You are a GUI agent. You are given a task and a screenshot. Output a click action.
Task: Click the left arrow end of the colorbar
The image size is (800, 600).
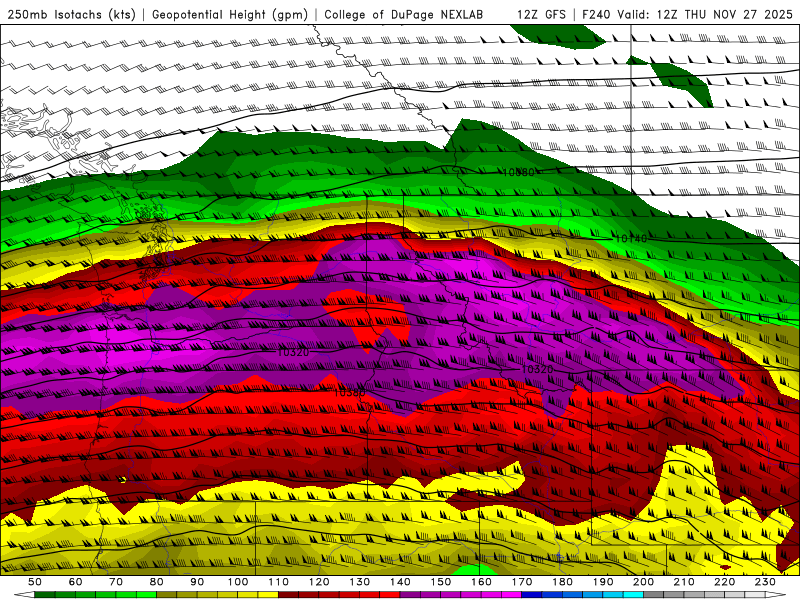pyautogui.click(x=24, y=594)
